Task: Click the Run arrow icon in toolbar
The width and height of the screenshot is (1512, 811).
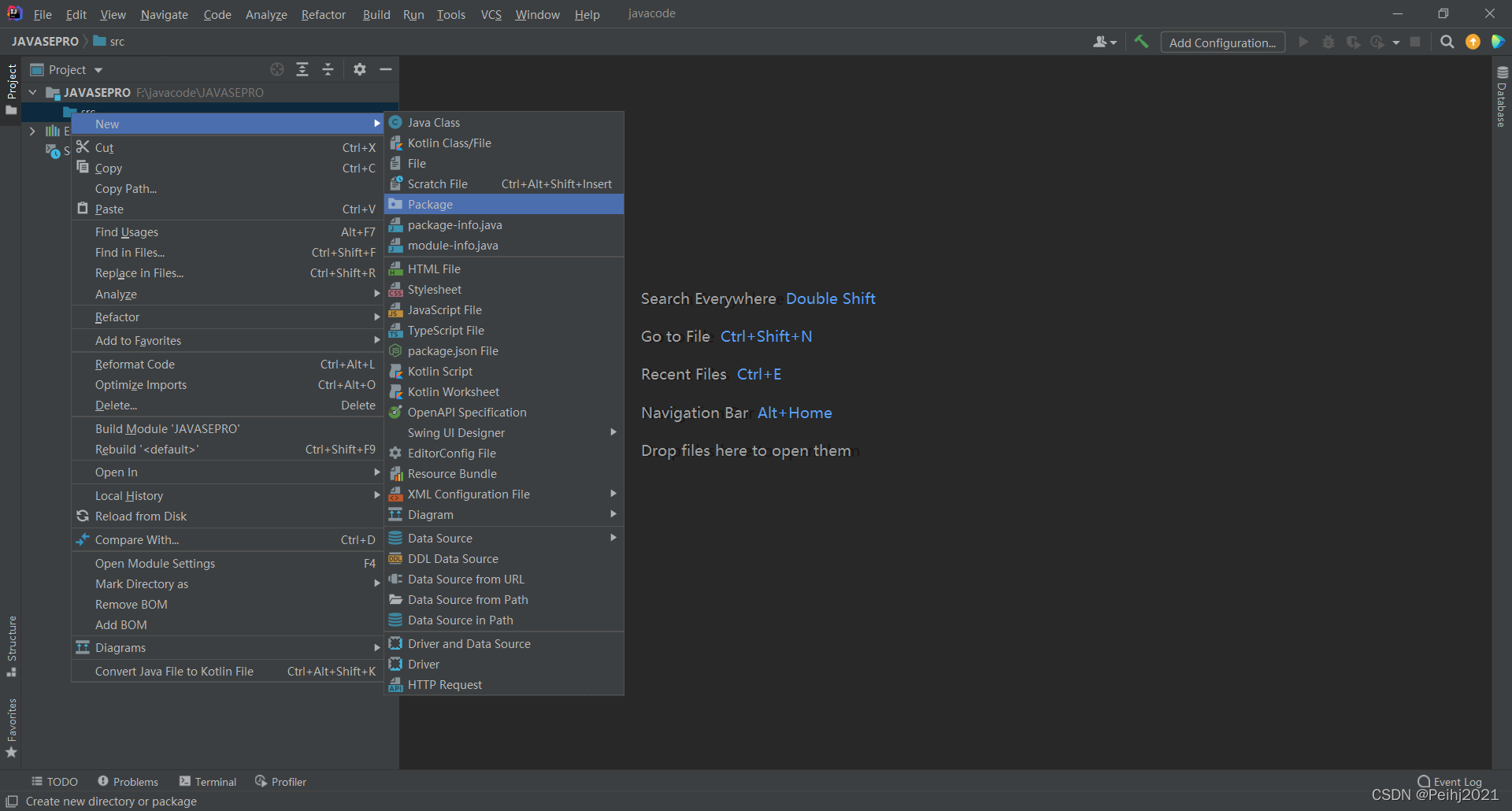Action: pos(1303,42)
